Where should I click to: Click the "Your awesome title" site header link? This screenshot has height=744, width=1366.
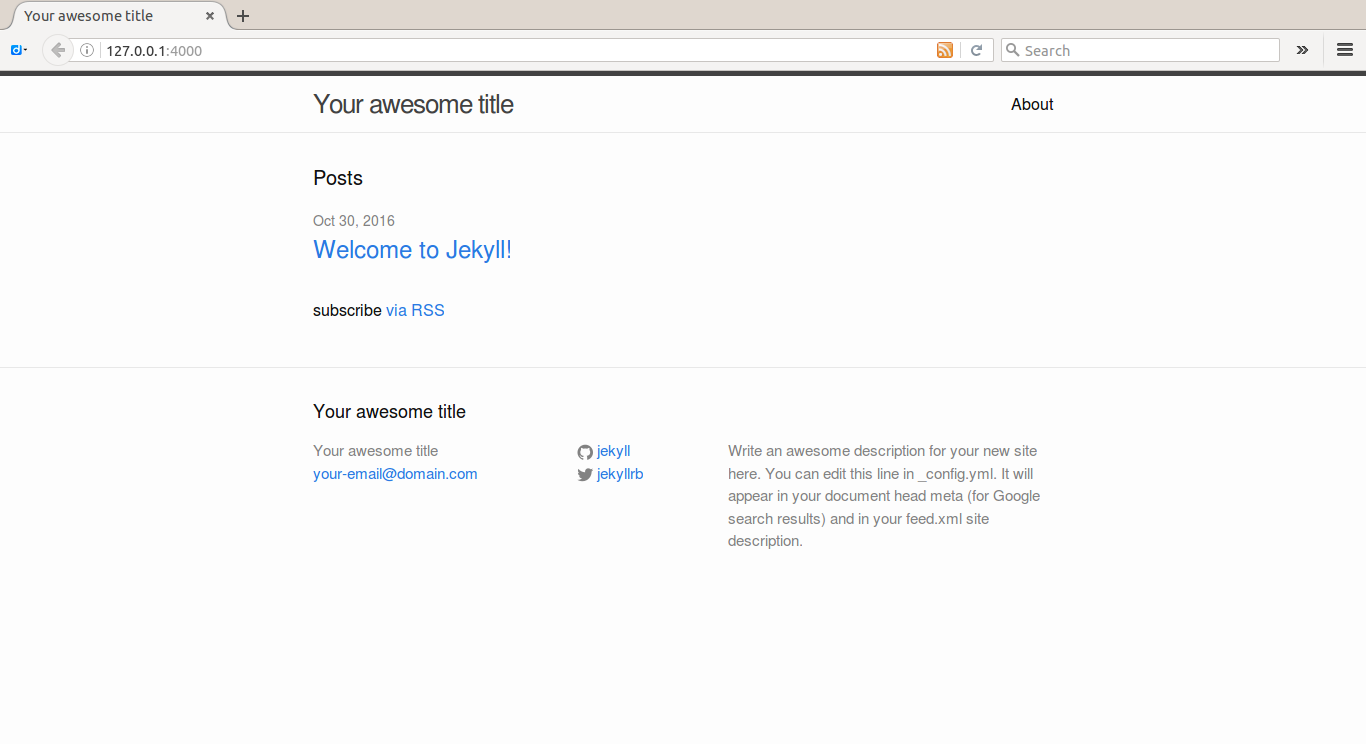click(x=413, y=105)
